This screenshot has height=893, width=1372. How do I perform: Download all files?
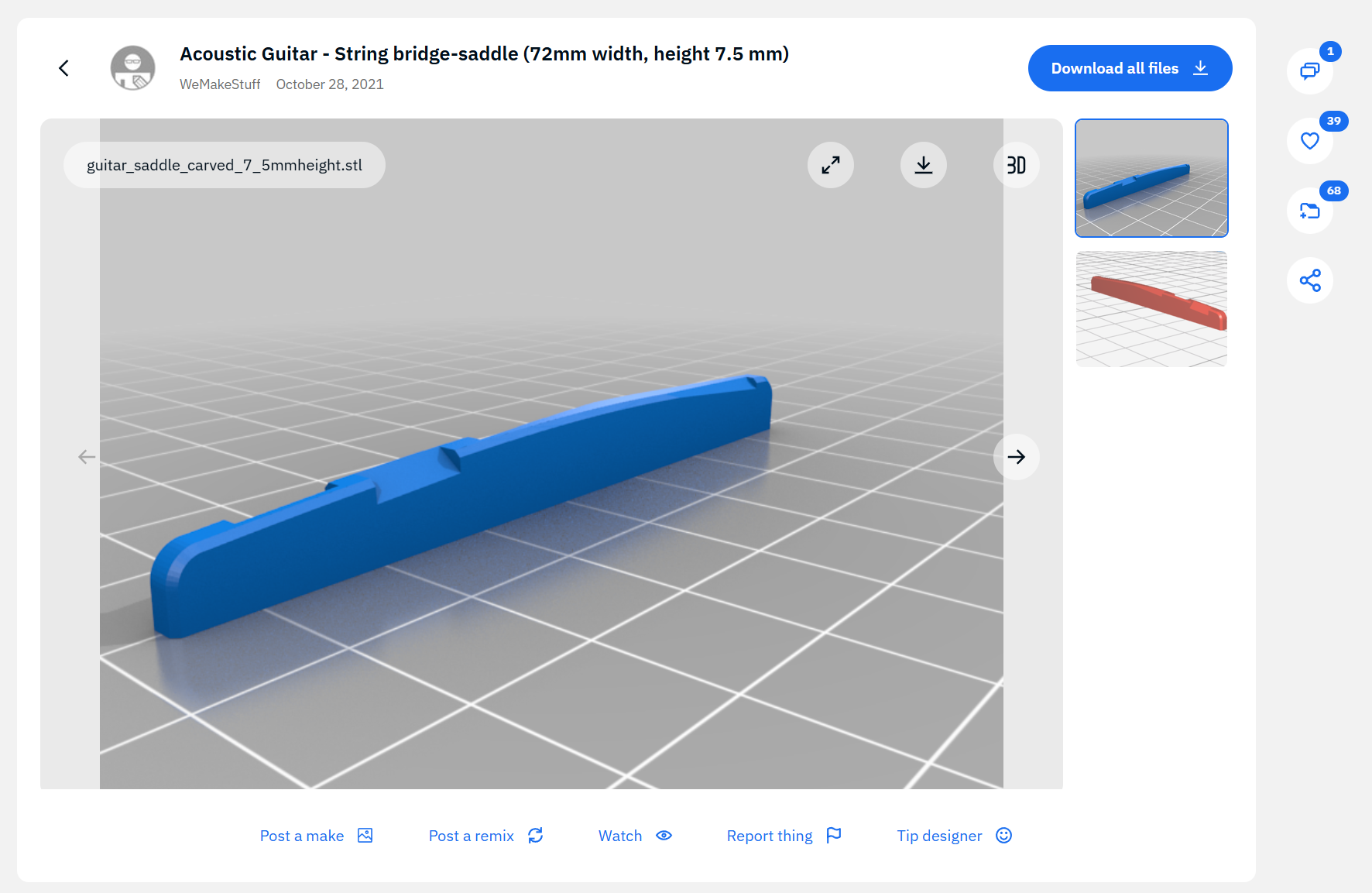tap(1130, 68)
